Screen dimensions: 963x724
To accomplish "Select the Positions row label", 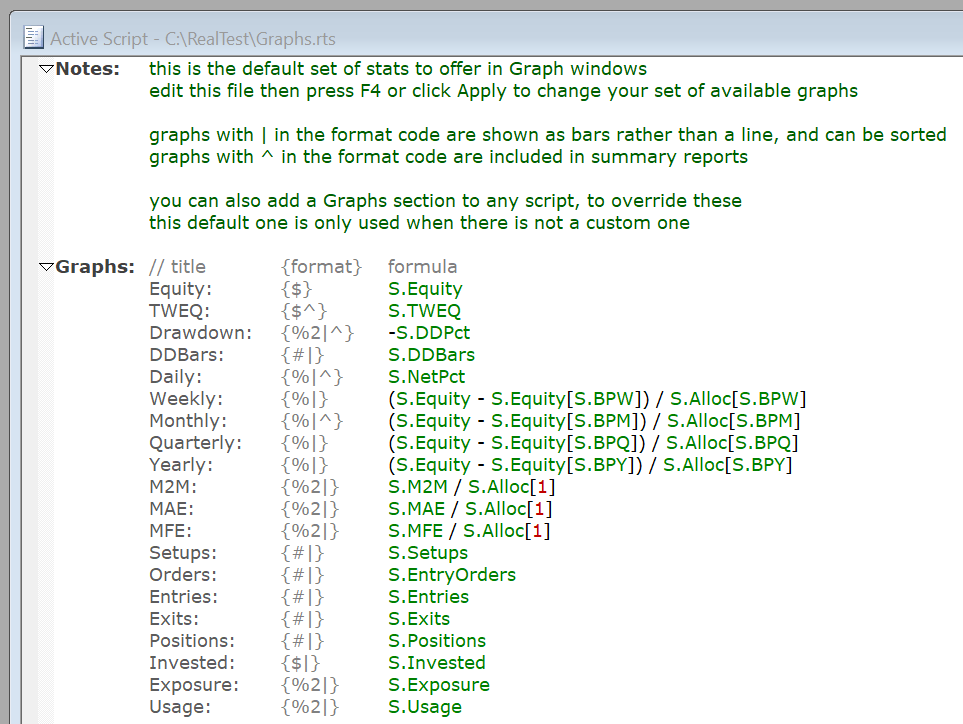I will coord(192,641).
